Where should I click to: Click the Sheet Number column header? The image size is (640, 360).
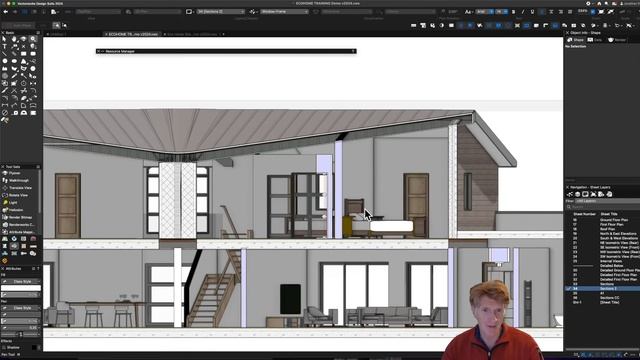(x=584, y=214)
